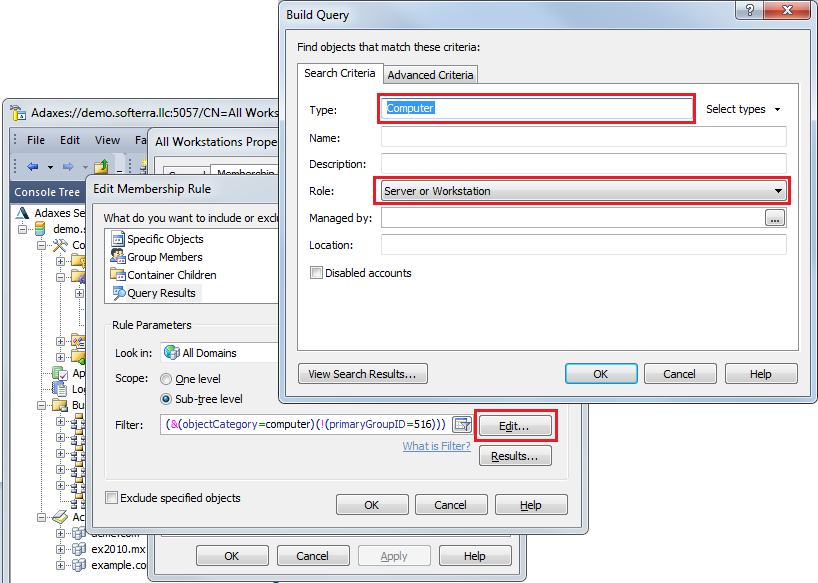Click the Type field containing Computer
This screenshot has height=583, width=818.
pyautogui.click(x=536, y=108)
